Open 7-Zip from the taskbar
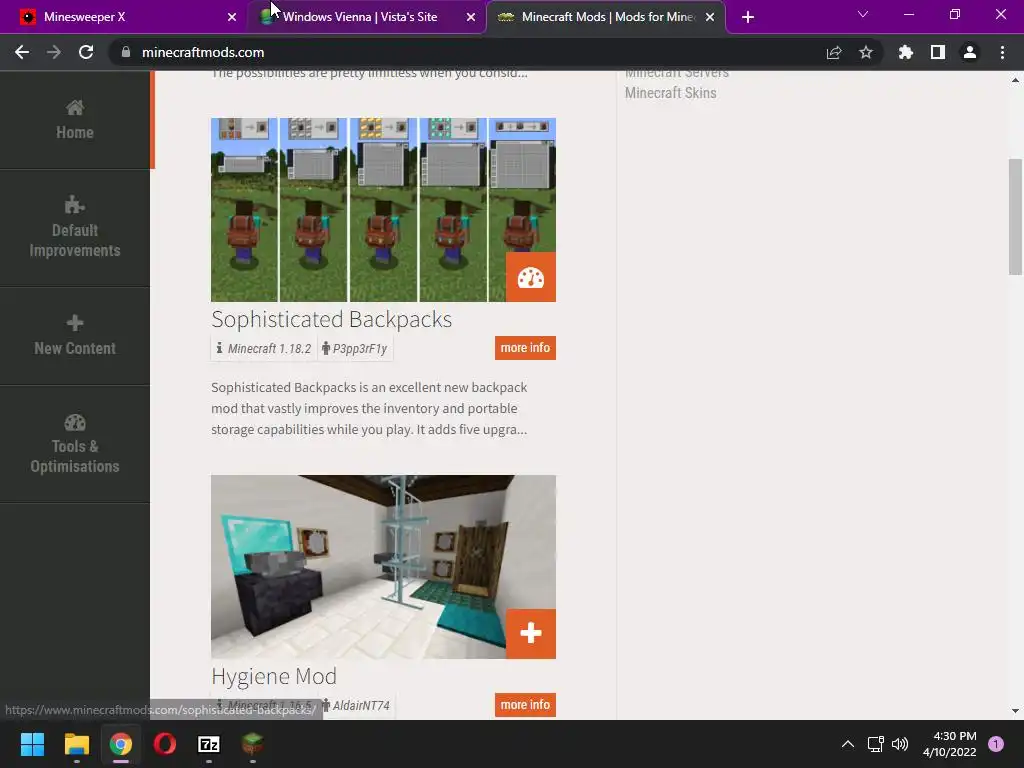The width and height of the screenshot is (1024, 768). coord(209,744)
